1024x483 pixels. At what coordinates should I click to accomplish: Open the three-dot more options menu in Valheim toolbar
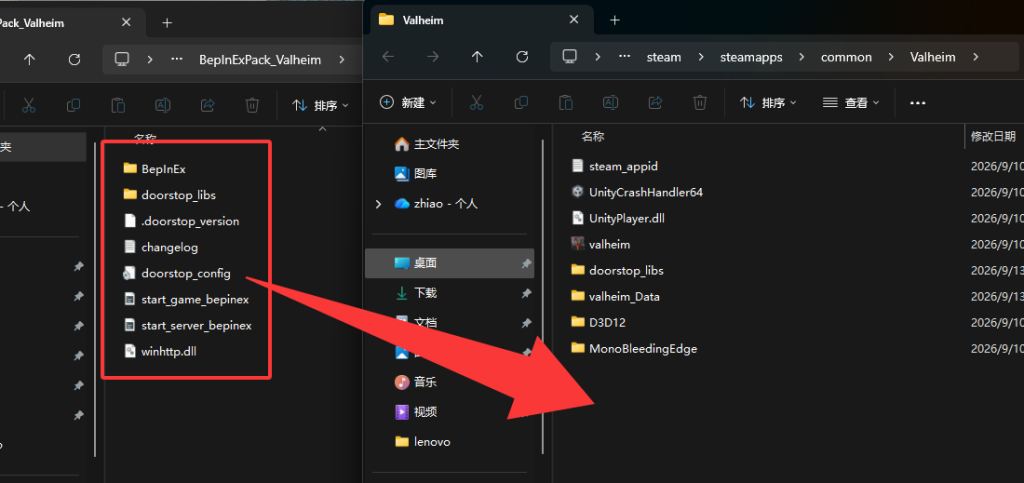(x=918, y=102)
